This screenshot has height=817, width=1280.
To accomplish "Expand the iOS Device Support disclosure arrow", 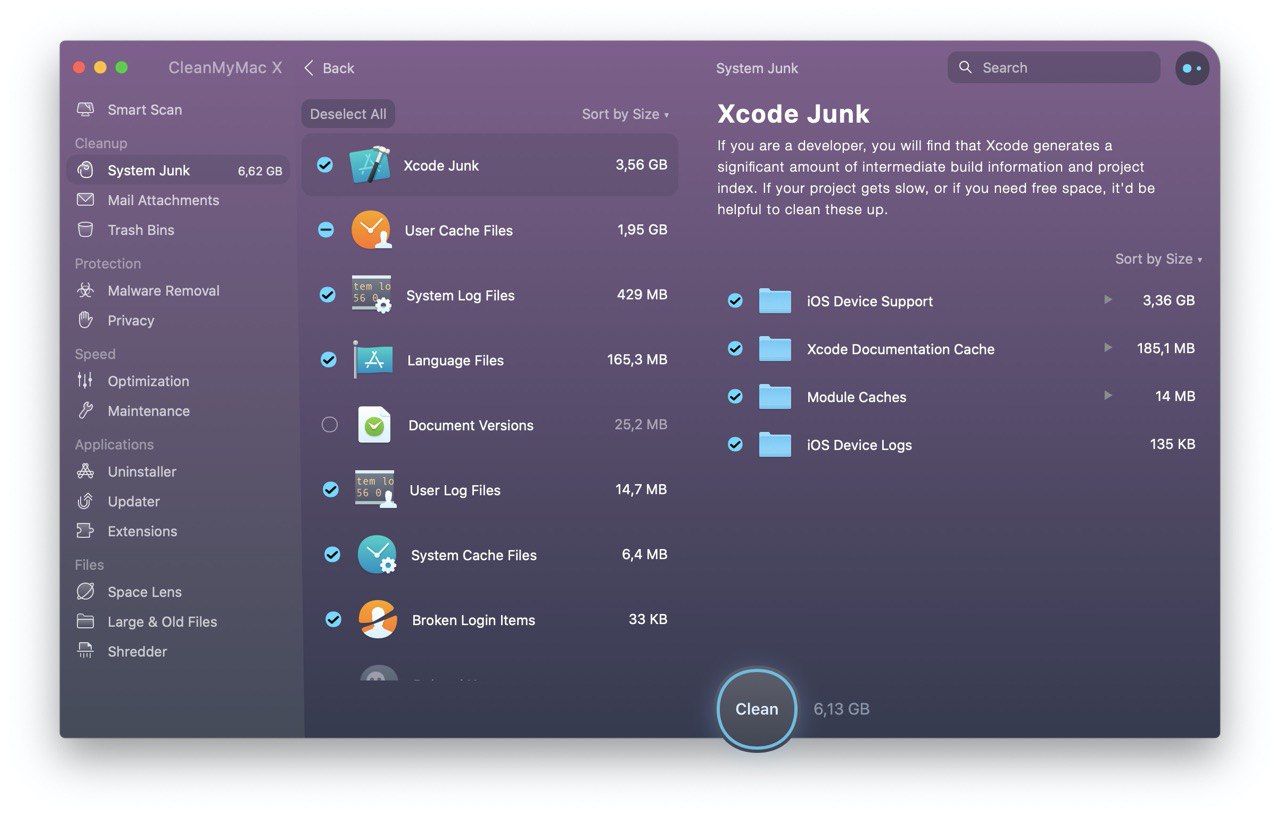I will [1108, 300].
